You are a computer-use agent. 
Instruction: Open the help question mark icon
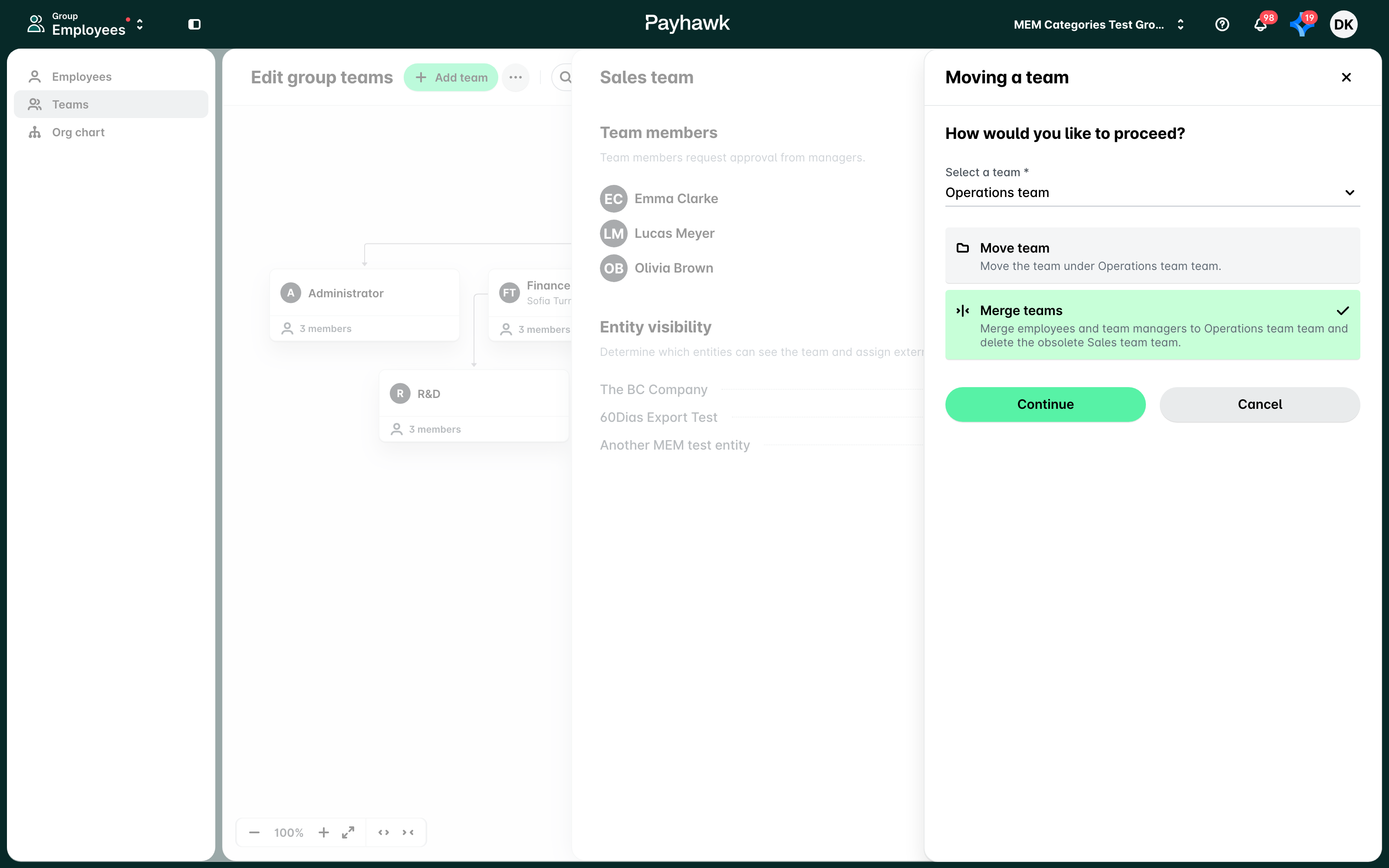1222,24
